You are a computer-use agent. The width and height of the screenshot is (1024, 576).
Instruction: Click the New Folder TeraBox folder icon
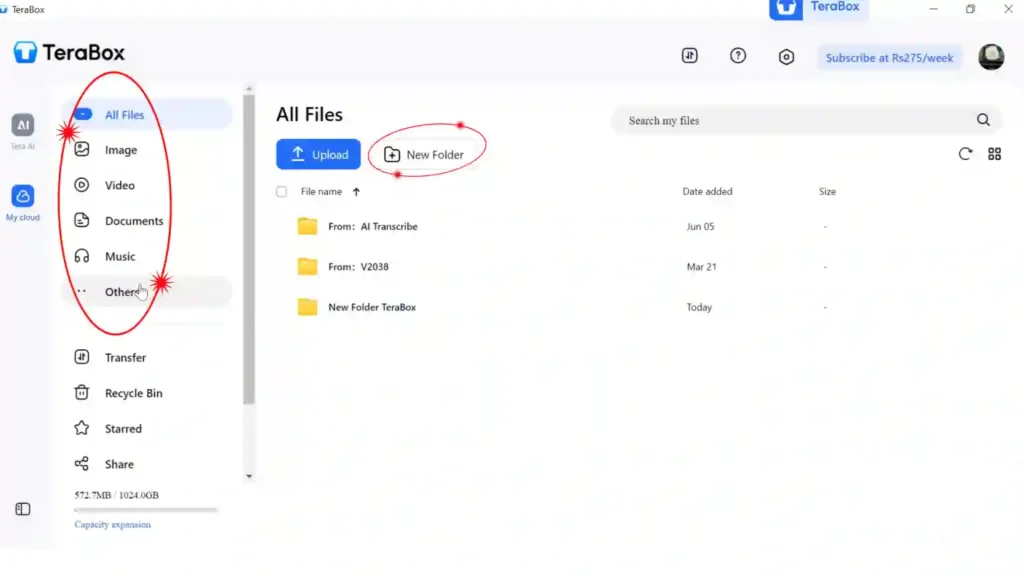click(x=307, y=307)
